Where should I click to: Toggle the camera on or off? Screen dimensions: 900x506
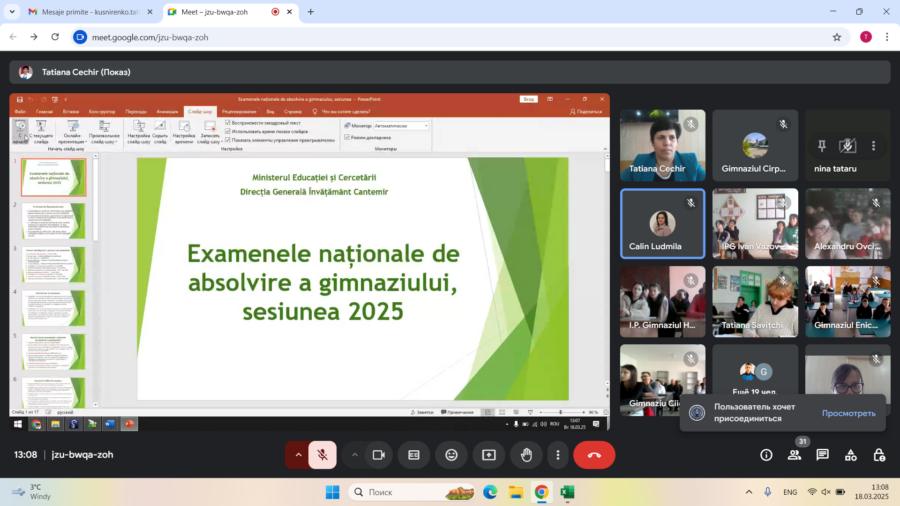tap(379, 455)
